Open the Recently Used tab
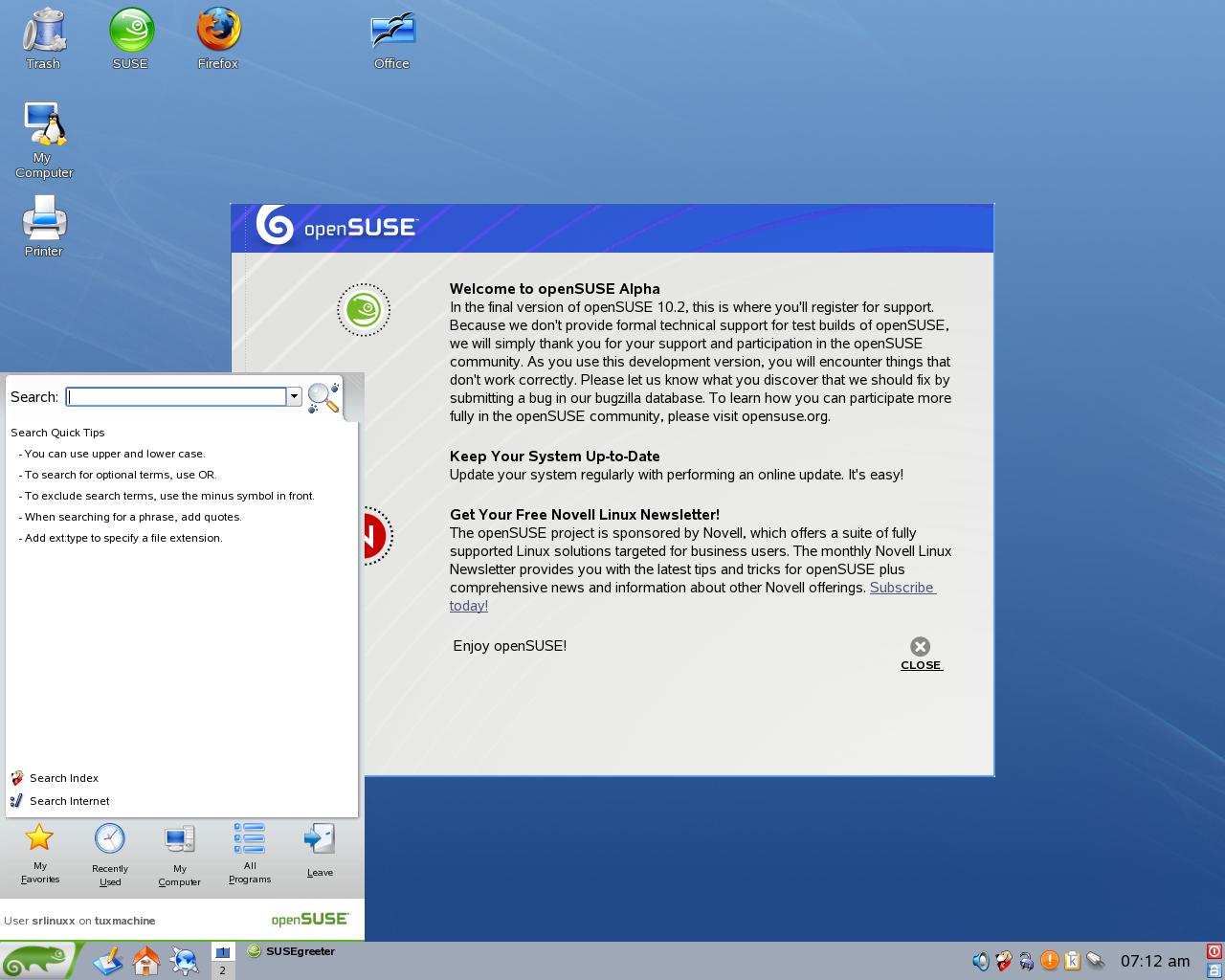1225x980 pixels. point(110,855)
